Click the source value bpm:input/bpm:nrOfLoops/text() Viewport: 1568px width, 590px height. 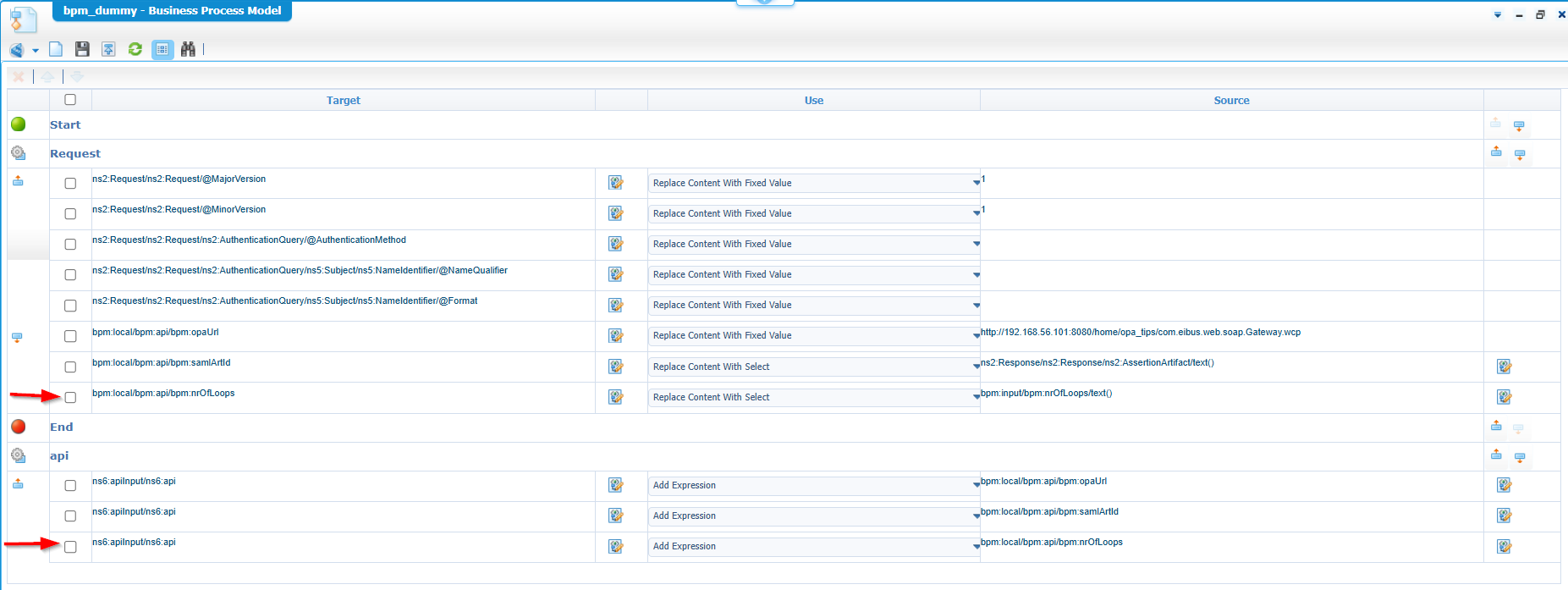pyautogui.click(x=1047, y=394)
